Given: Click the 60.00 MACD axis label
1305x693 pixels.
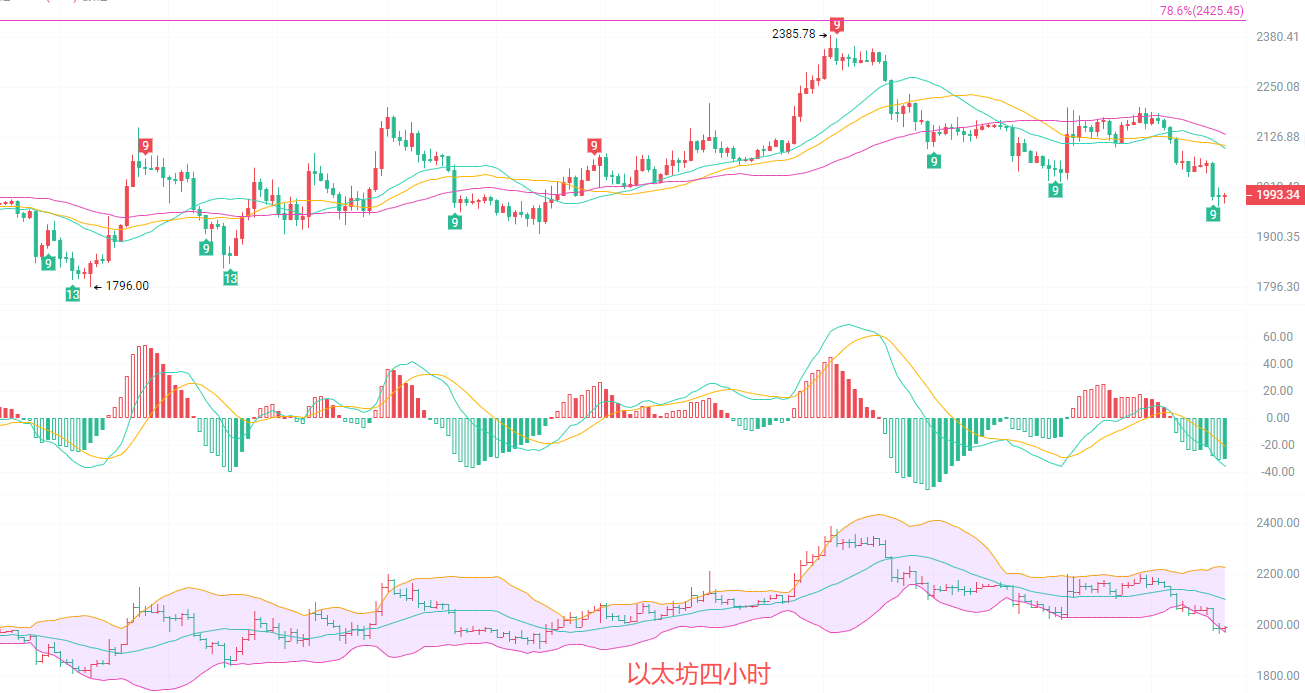Looking at the screenshot, I should [1277, 338].
